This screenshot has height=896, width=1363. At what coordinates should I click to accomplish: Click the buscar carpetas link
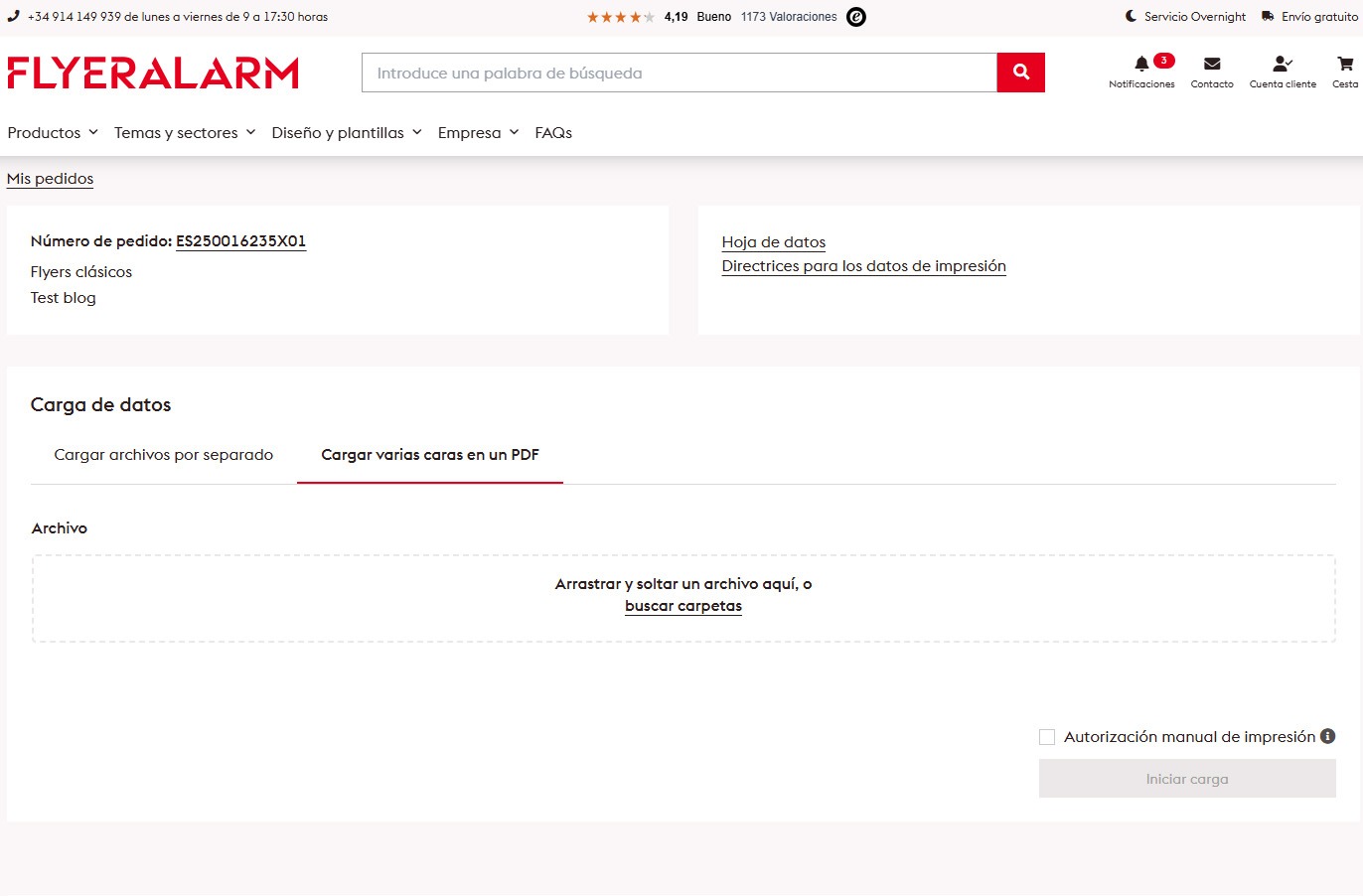pos(683,606)
